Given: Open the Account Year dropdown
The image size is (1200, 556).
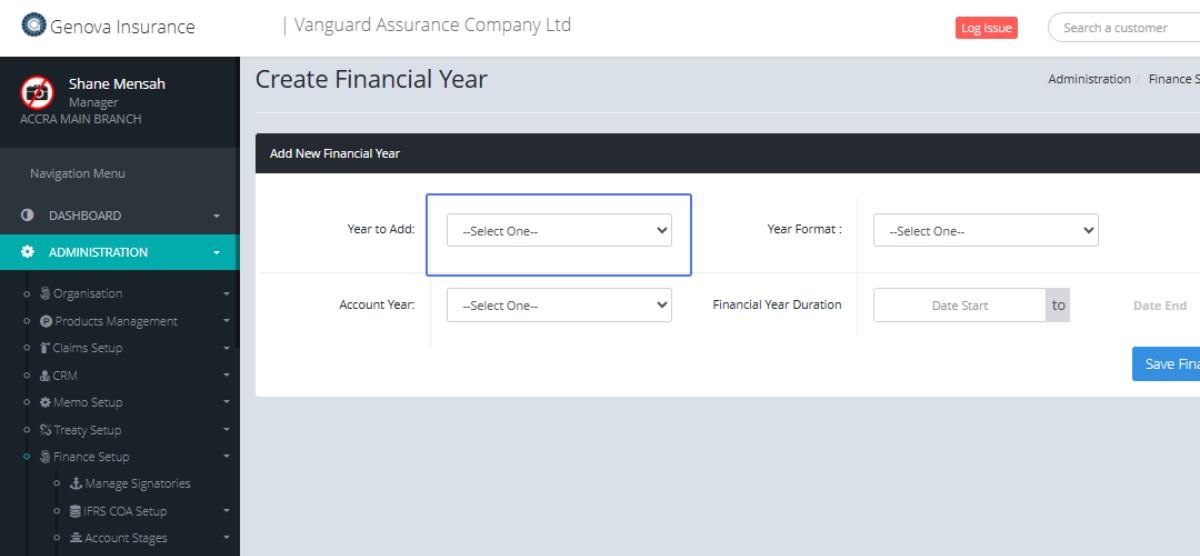Looking at the screenshot, I should 559,306.
